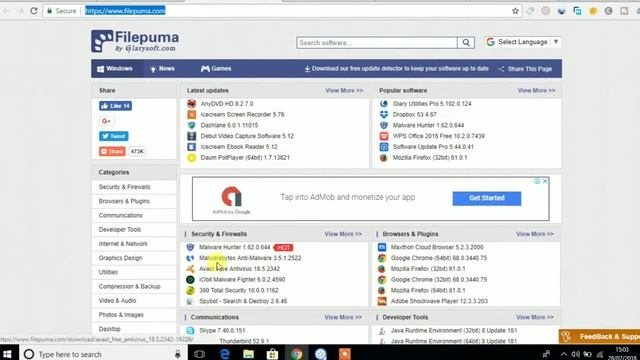Click View More for Popular software
The height and width of the screenshot is (360, 640).
point(536,91)
